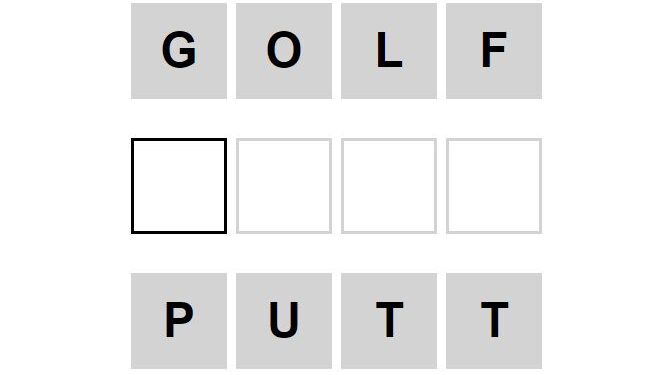Click the second empty letter box
The width and height of the screenshot is (668, 375).
tap(284, 186)
